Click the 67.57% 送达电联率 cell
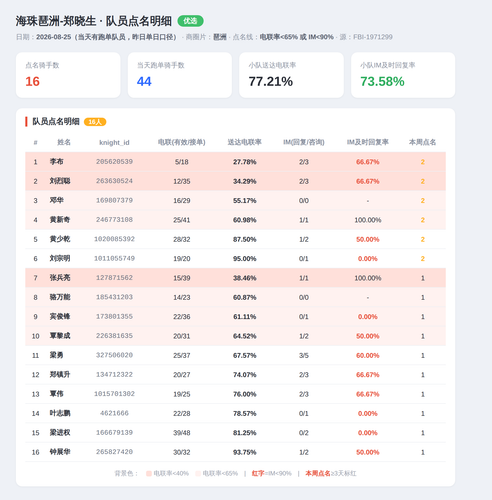The image size is (492, 500). coord(245,355)
